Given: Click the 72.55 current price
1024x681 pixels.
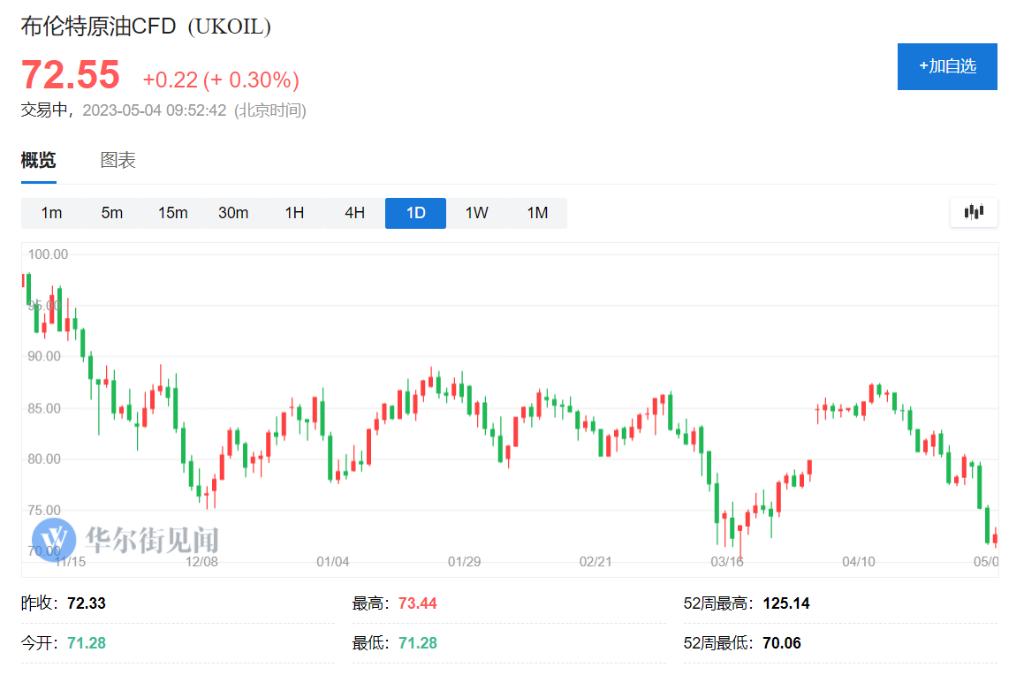Looking at the screenshot, I should [71, 75].
